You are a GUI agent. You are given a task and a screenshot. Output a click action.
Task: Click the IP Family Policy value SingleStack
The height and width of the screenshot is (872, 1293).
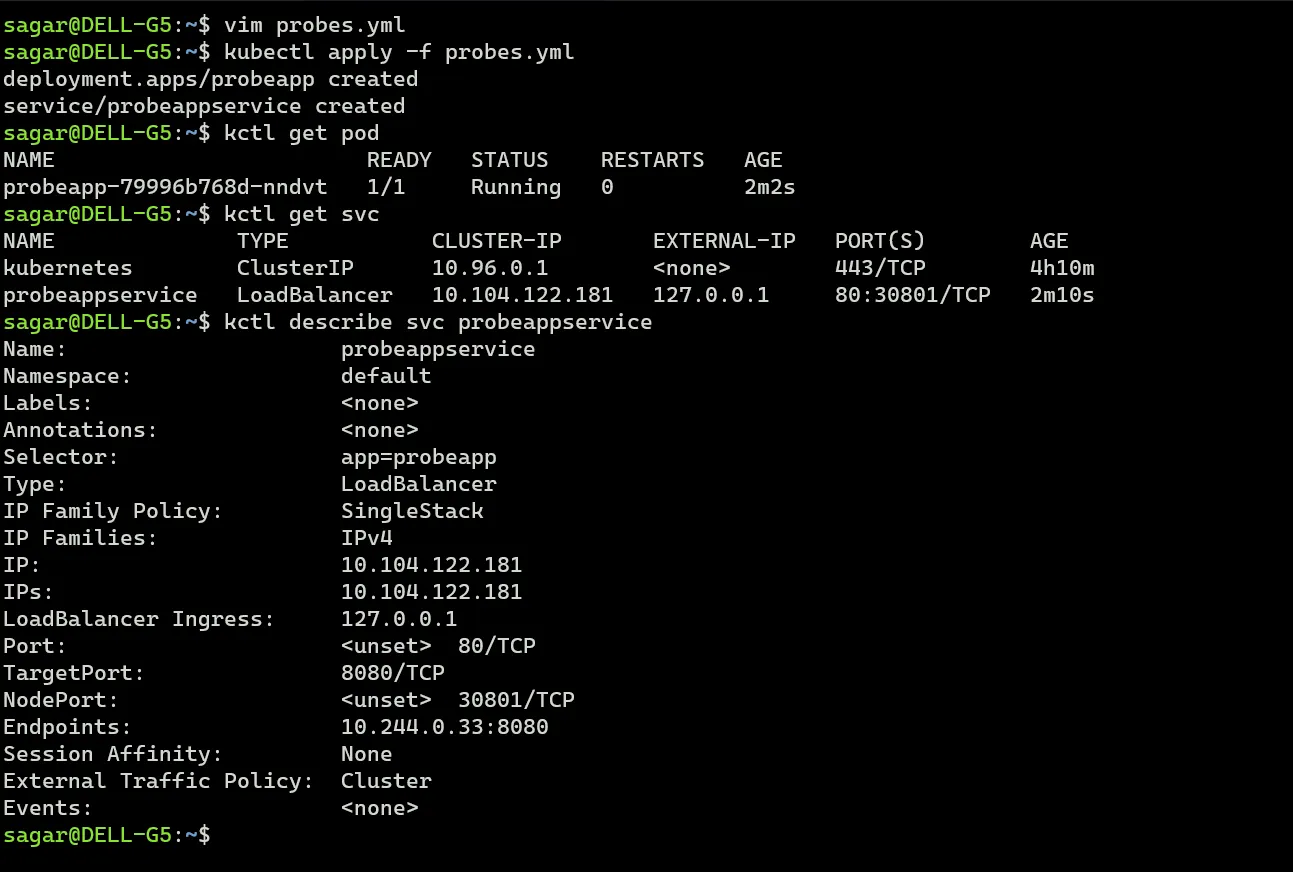(x=412, y=511)
